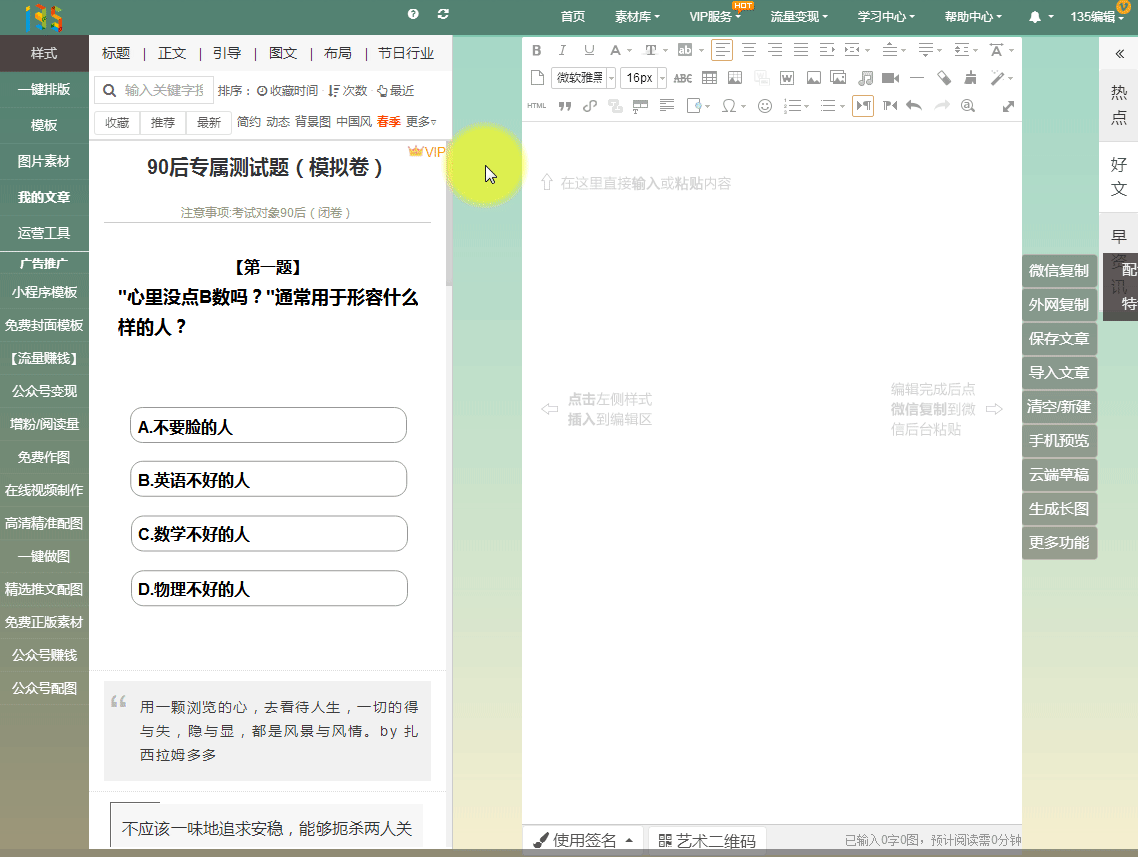Toggle bold formatting

pos(537,50)
